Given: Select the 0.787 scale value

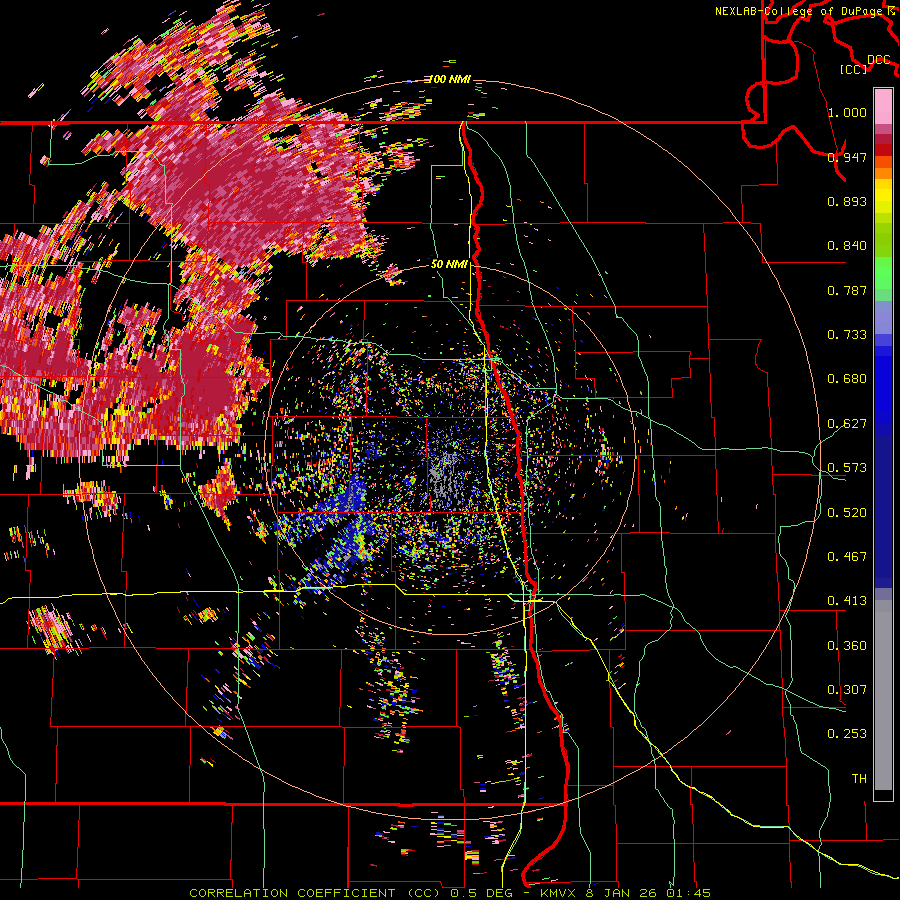Looking at the screenshot, I should [x=847, y=290].
